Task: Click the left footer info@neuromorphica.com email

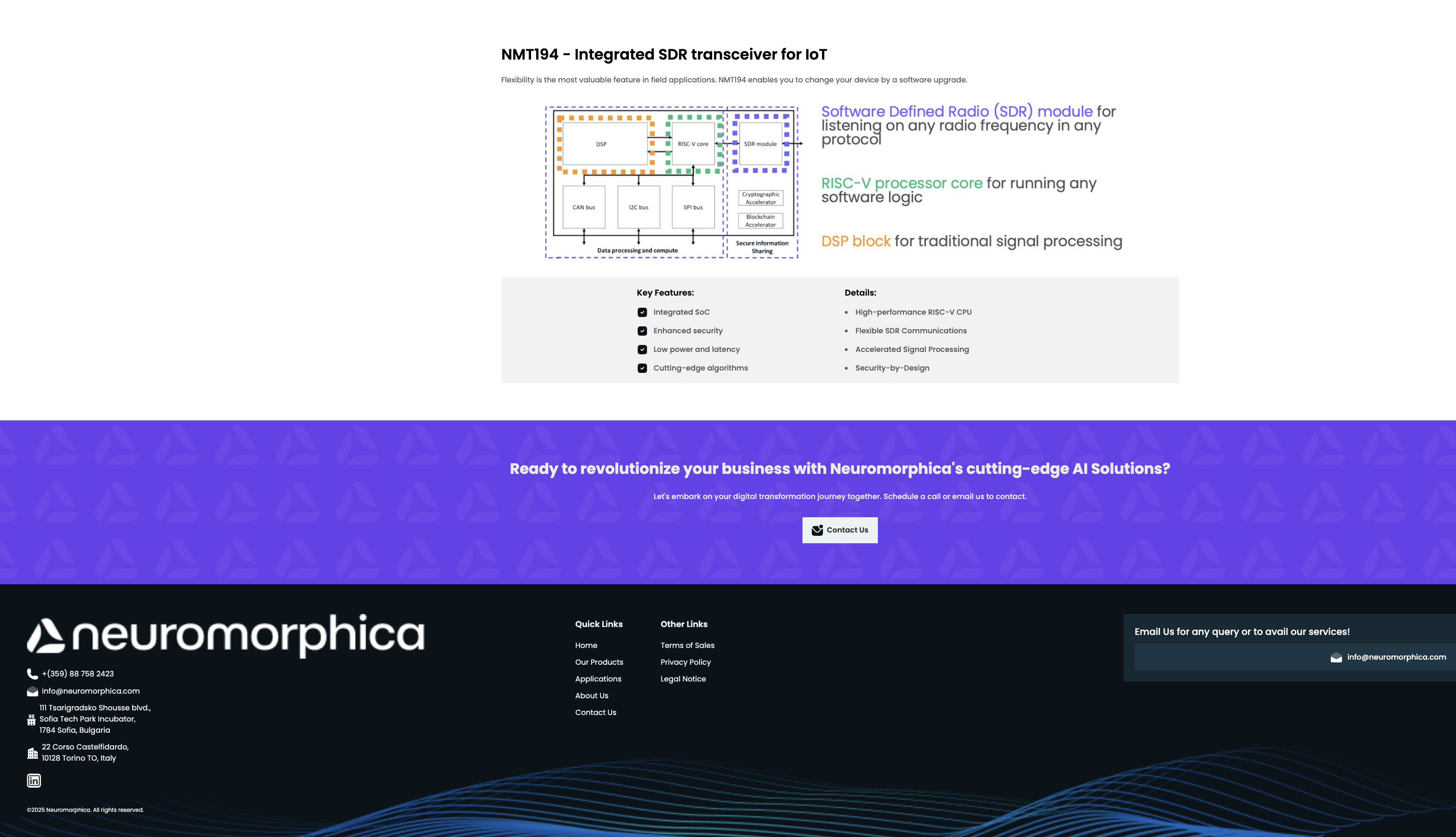Action: 91,691
